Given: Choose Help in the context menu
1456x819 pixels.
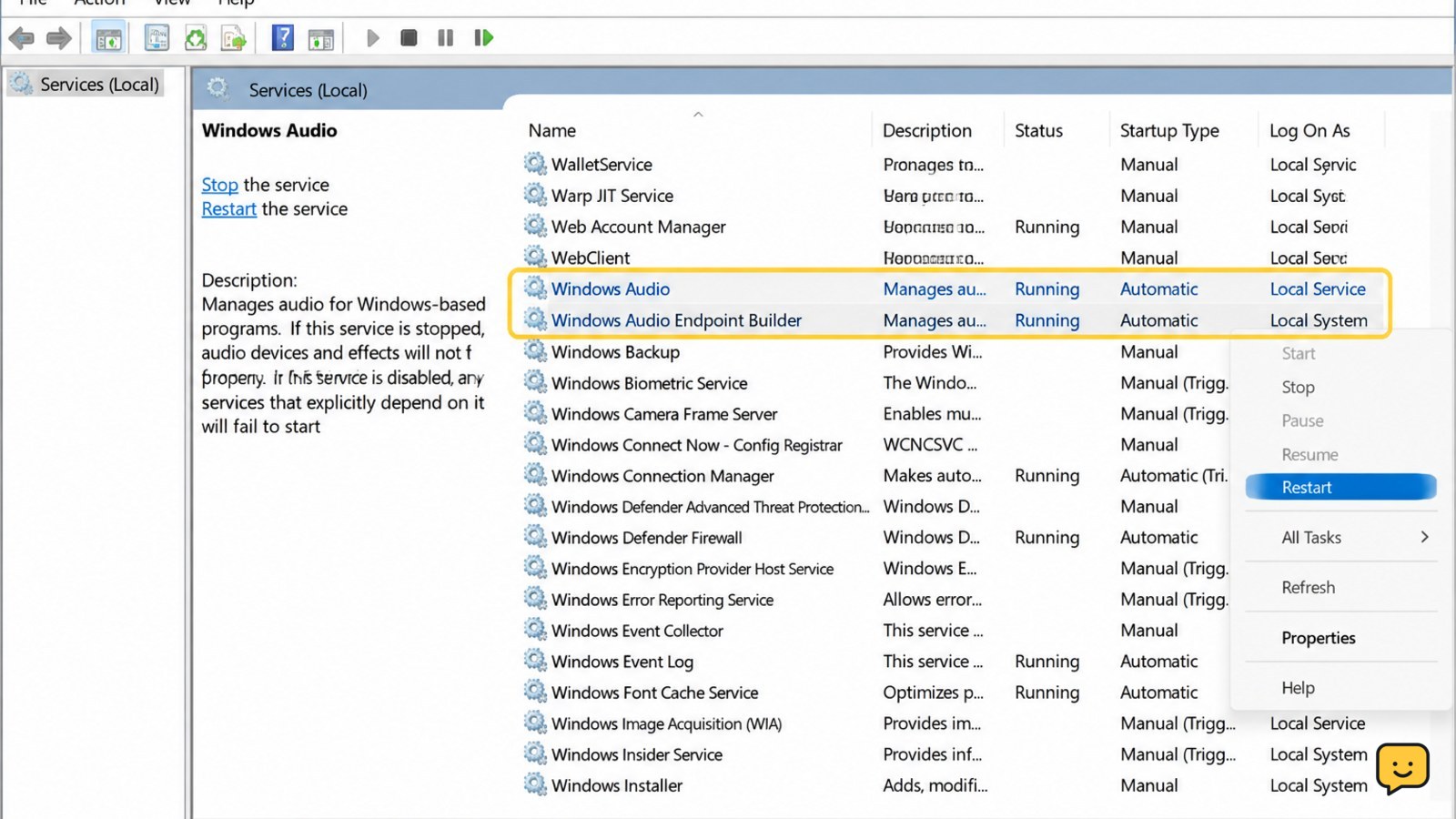Looking at the screenshot, I should coord(1298,687).
